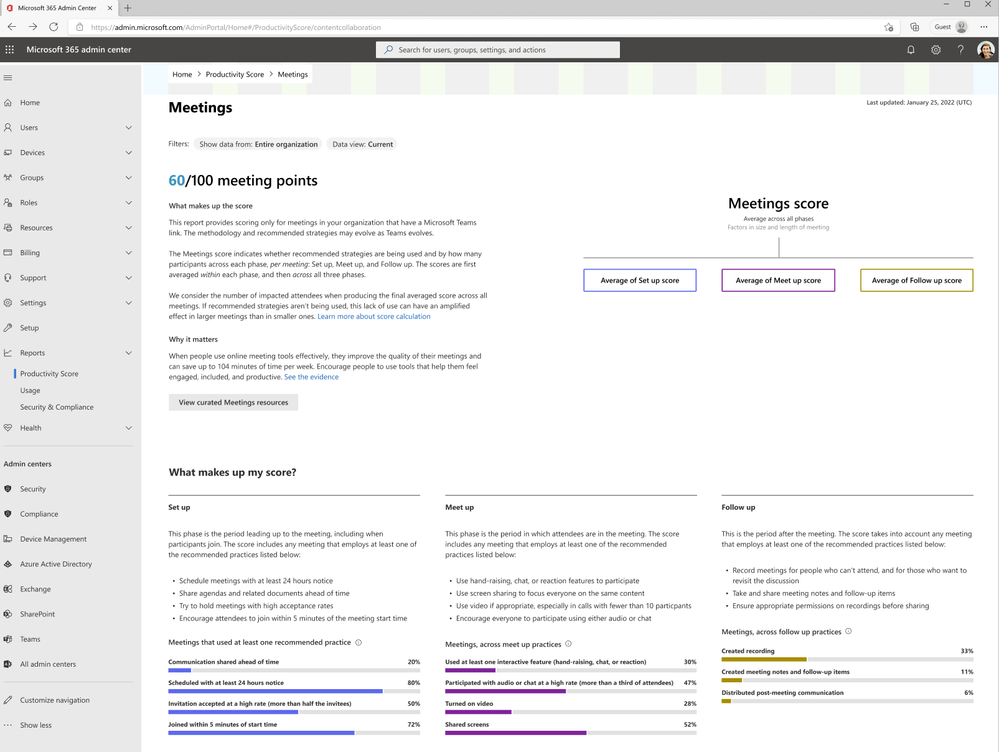Expand the Settings chevron
This screenshot has height=752, width=999.
coord(129,303)
